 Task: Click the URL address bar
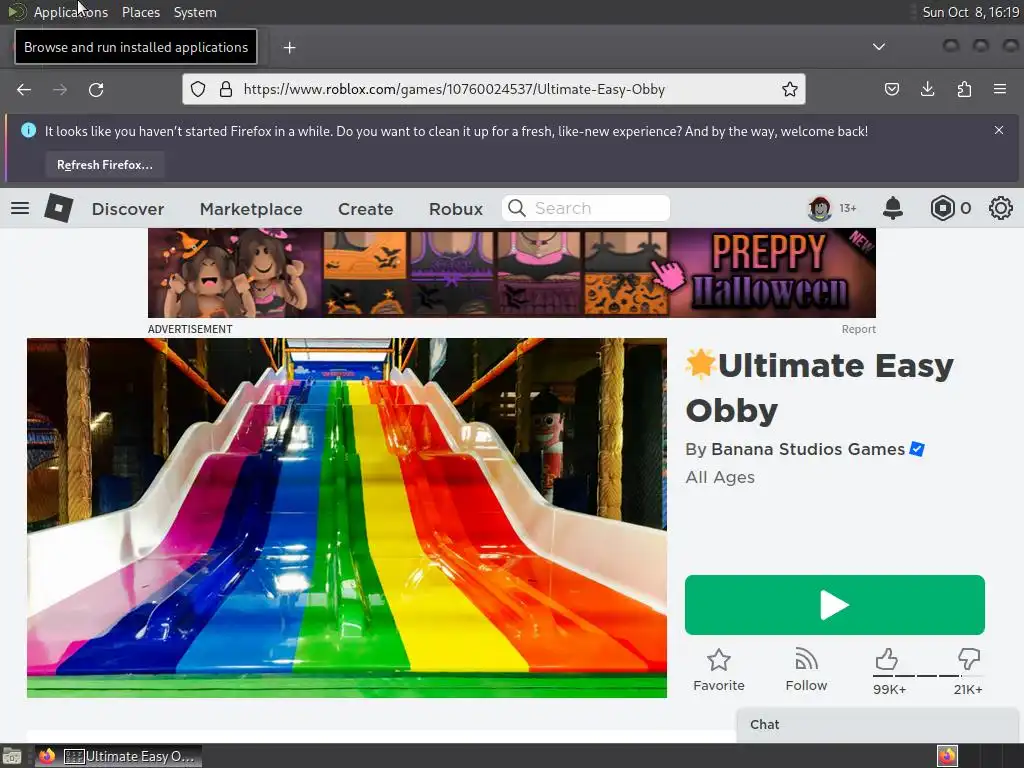pos(494,89)
